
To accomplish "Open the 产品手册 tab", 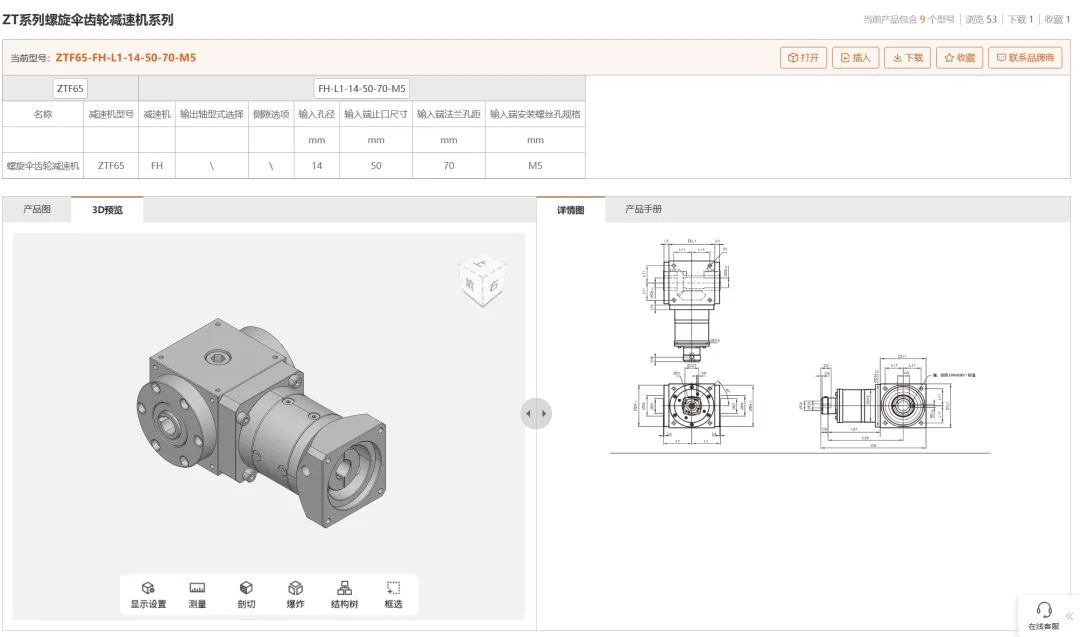I will point(643,209).
